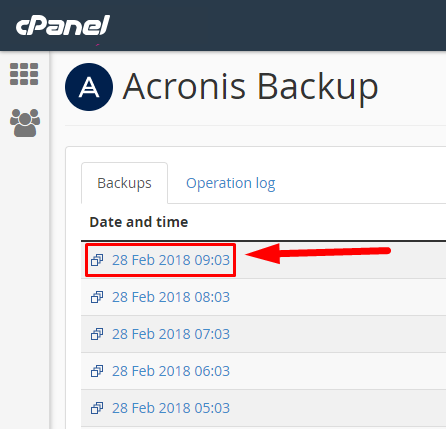This screenshot has height=429, width=446.
Task: Open the 28 Feb 2018 06:03 backup
Action: click(x=171, y=371)
